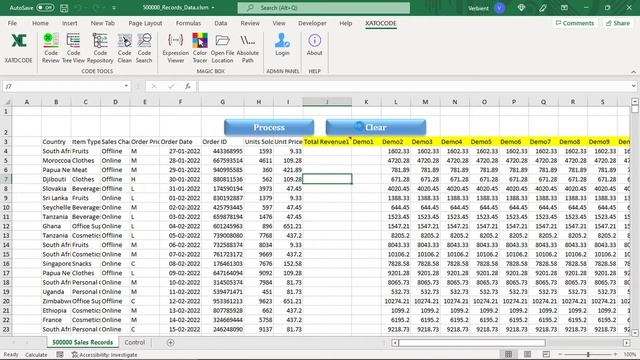The image size is (640, 360).
Task: Select the XATOCODE ribbon tab
Action: coord(380,23)
